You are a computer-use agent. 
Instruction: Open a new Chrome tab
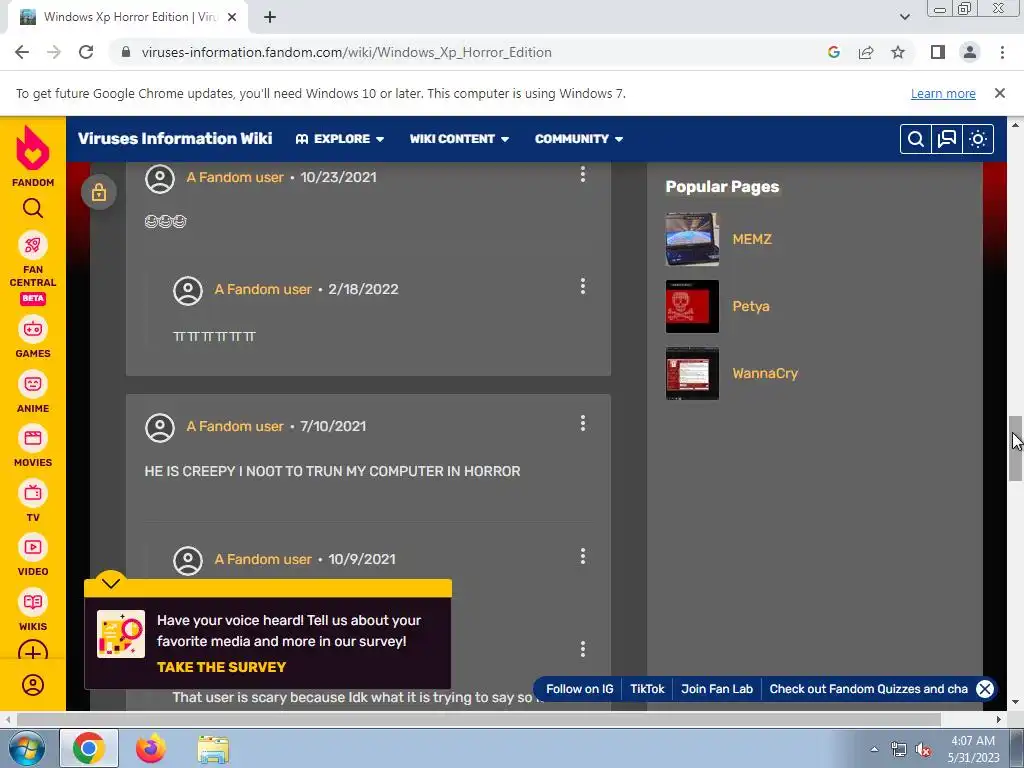click(x=270, y=17)
